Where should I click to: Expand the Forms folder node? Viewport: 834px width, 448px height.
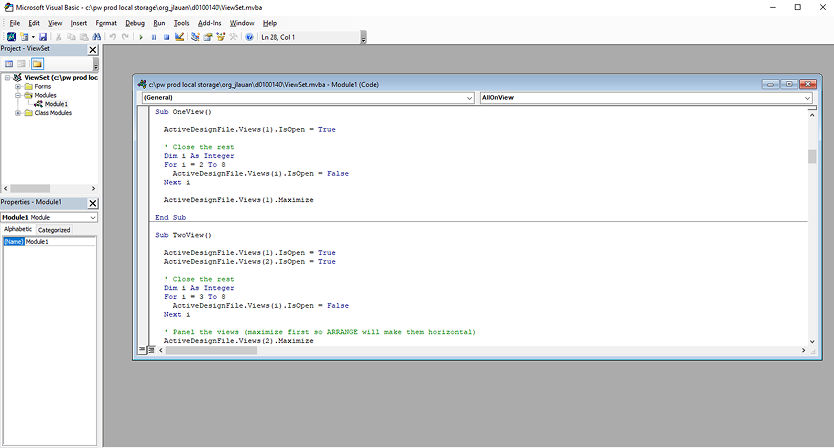[x=18, y=86]
